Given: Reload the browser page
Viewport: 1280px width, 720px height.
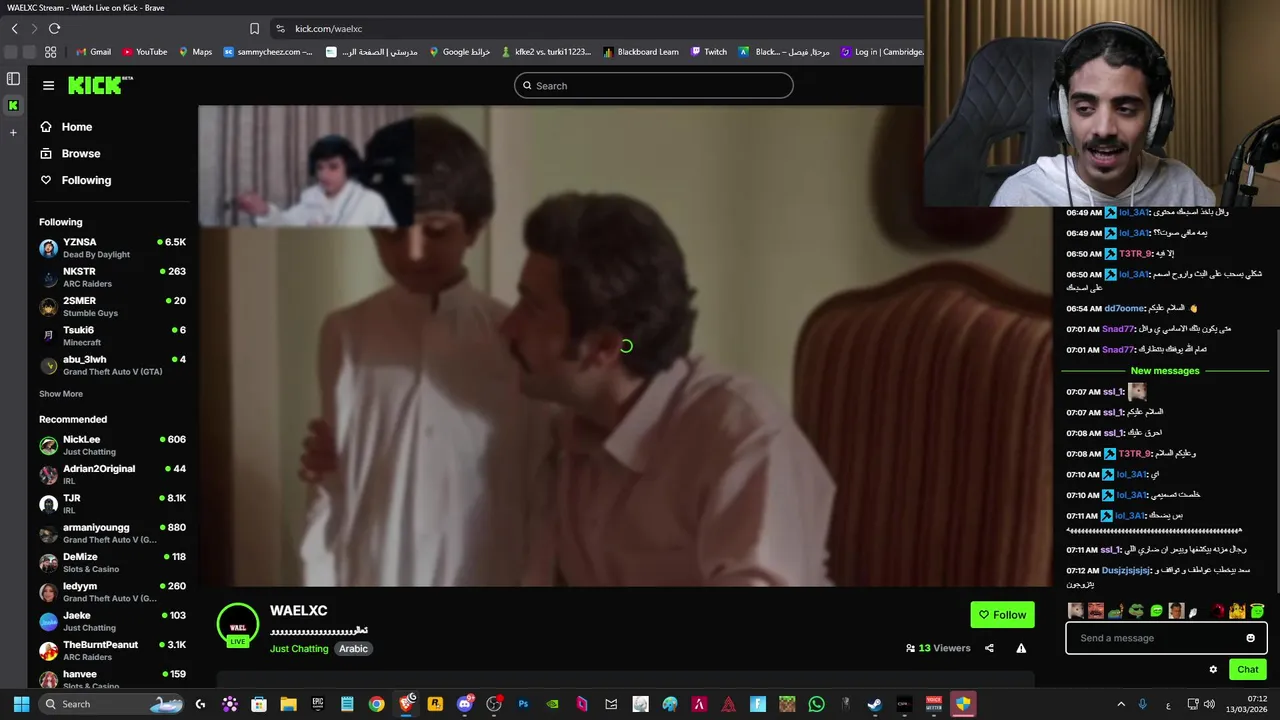Looking at the screenshot, I should pos(54,29).
